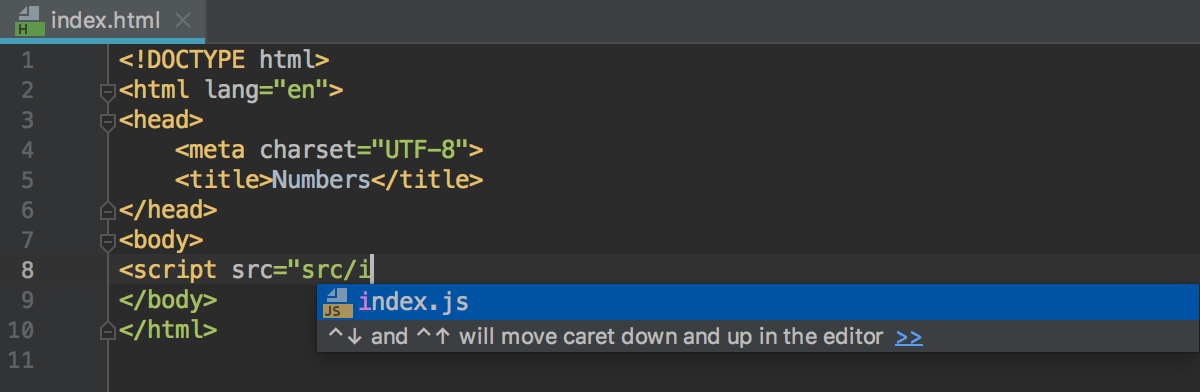Click line number 1 in the gutter

tap(26, 60)
